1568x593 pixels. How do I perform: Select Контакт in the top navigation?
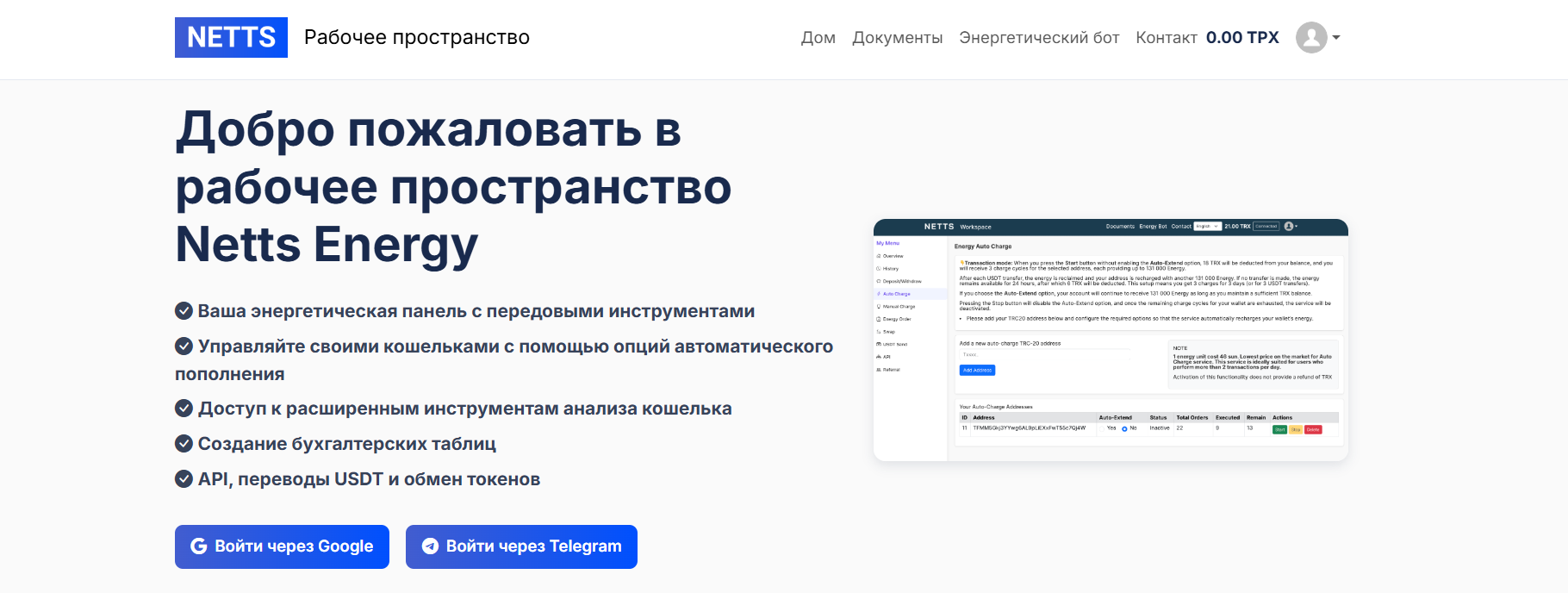(1166, 38)
